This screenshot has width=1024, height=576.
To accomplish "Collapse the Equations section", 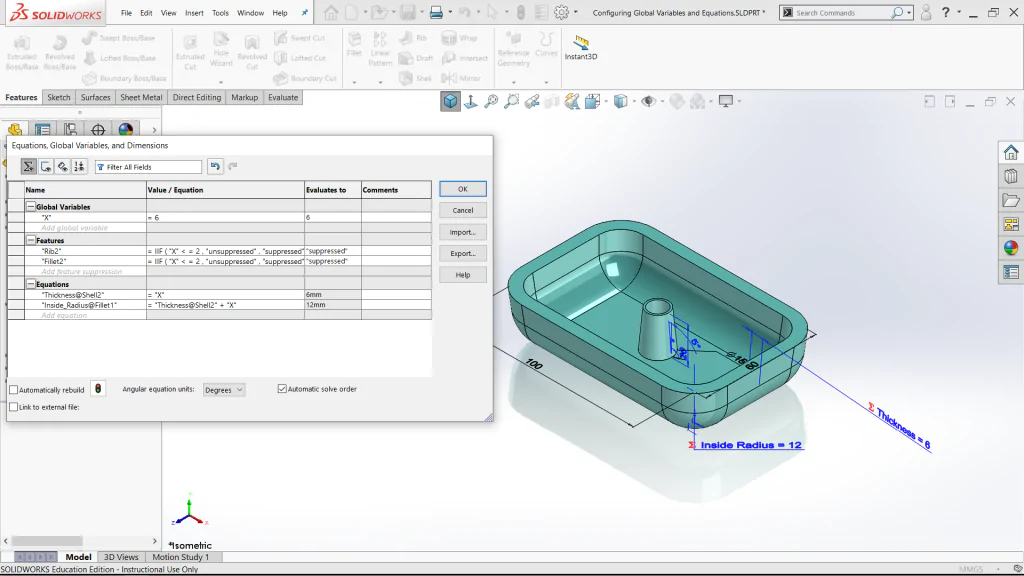I will (31, 284).
